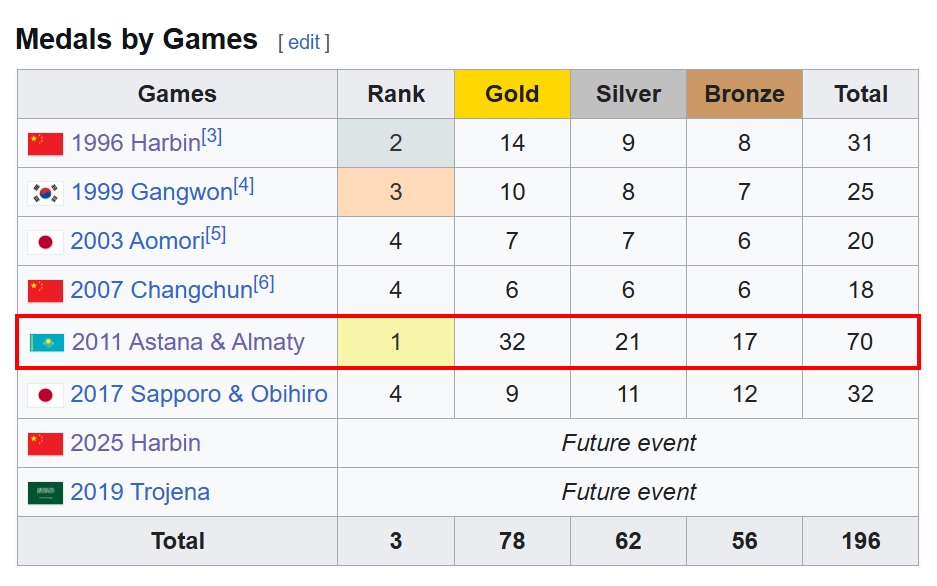Click the China flag beside 1996 Harbin
This screenshot has height=586, width=937.
click(x=45, y=144)
